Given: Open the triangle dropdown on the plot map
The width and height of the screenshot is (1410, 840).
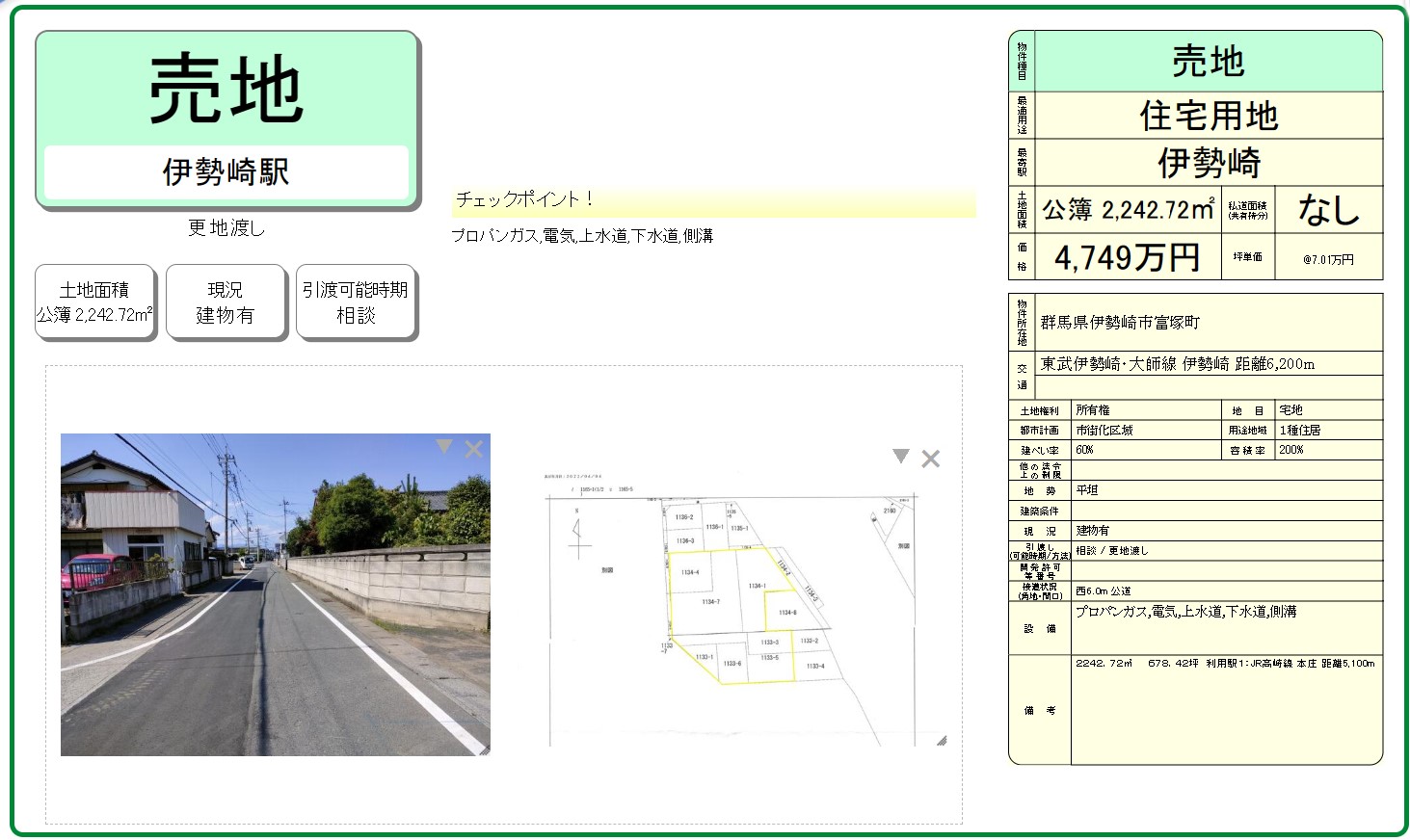Looking at the screenshot, I should pos(900,457).
